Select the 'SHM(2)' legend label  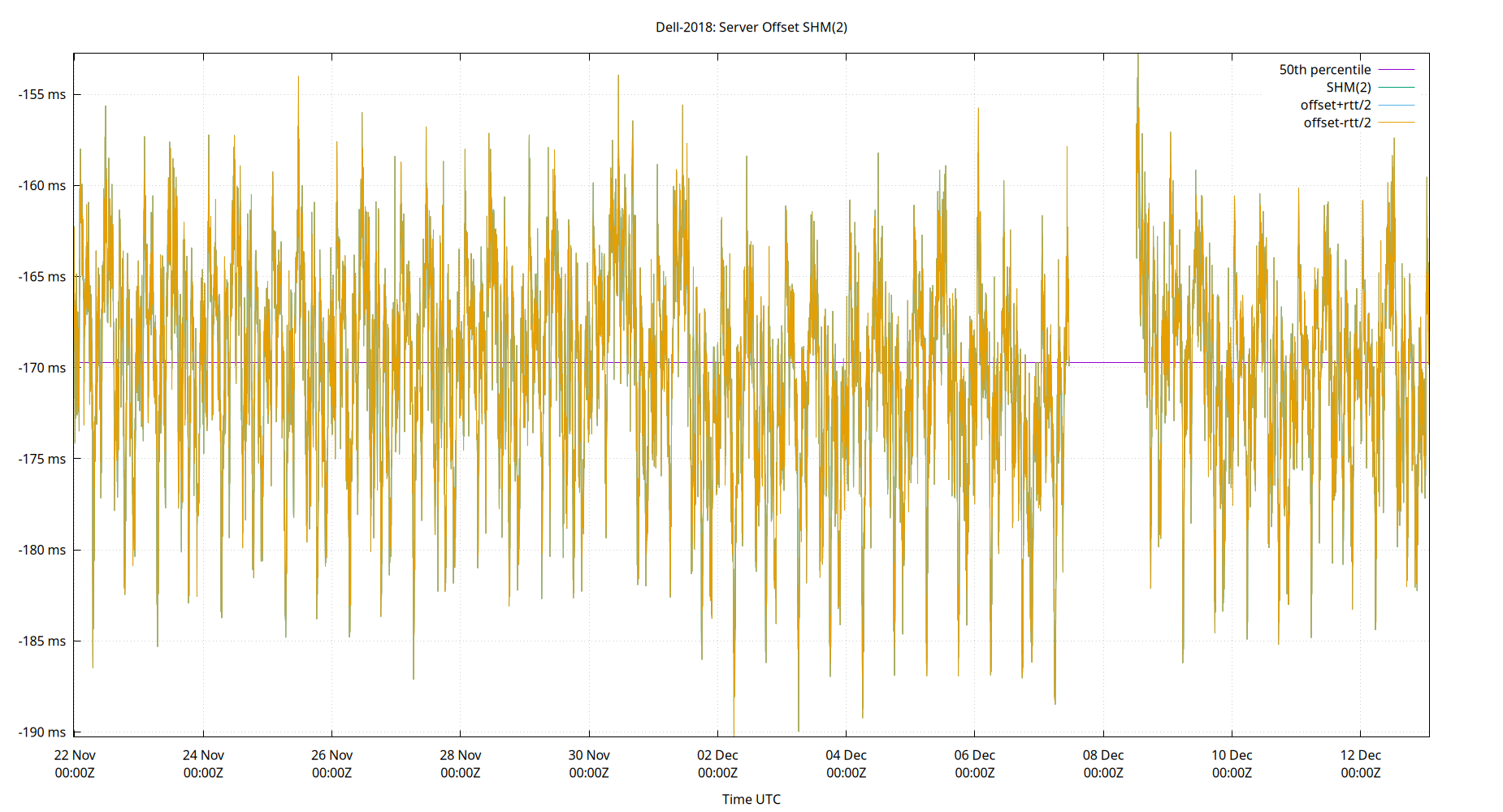tap(1349, 87)
